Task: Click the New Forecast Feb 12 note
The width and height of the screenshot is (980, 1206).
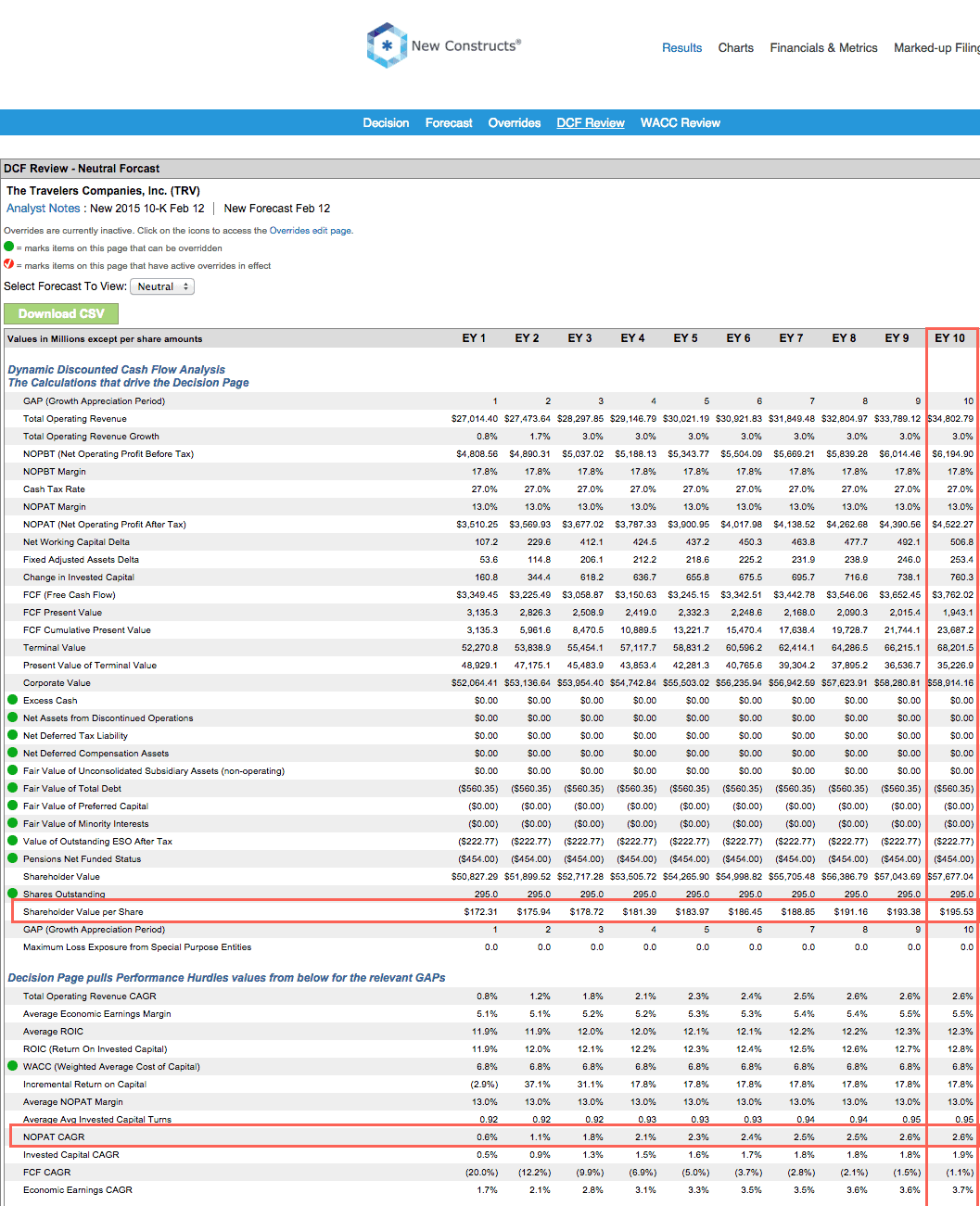Action: (277, 209)
